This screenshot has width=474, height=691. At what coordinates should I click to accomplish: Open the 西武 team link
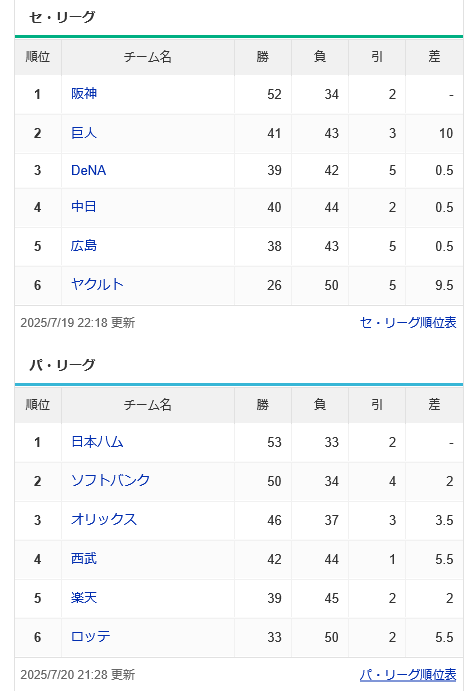[84, 558]
